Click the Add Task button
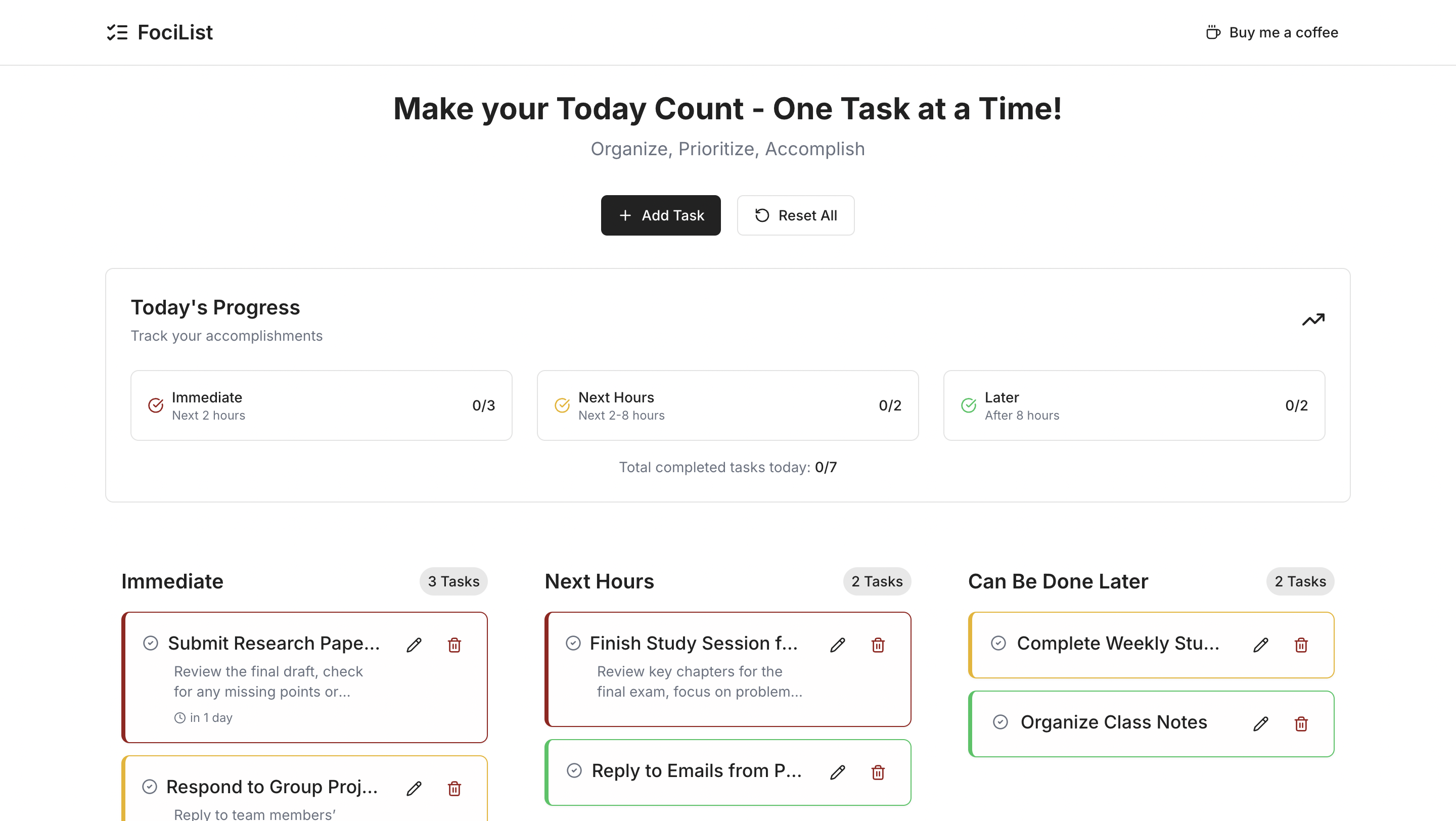This screenshot has height=821, width=1456. (x=661, y=215)
